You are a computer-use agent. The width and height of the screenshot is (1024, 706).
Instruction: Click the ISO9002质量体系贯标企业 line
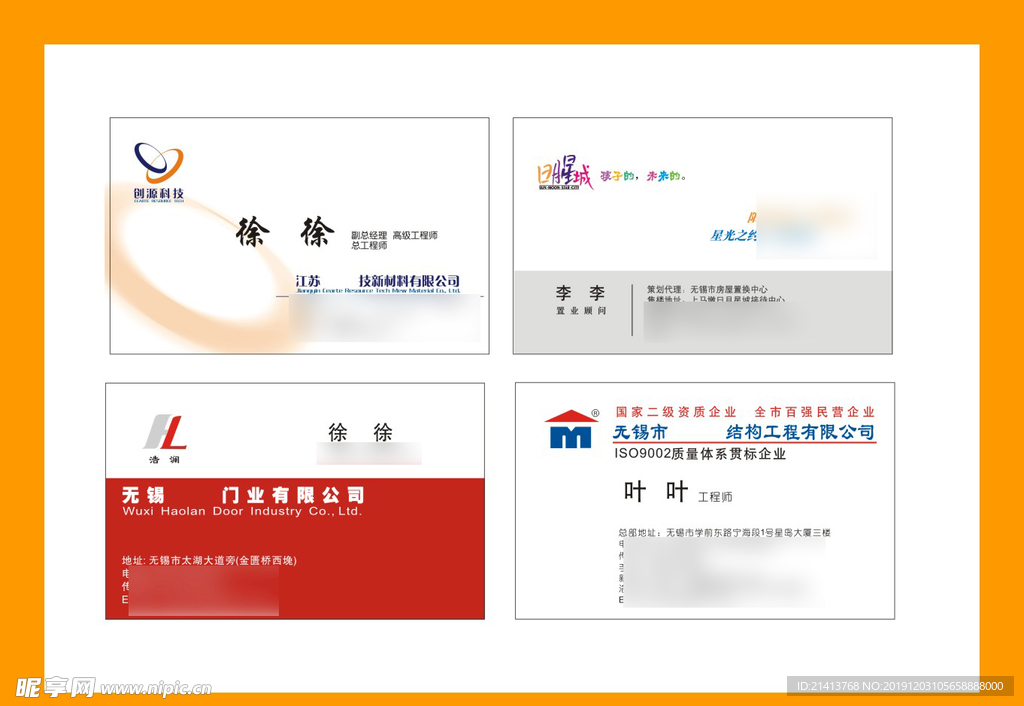700,453
